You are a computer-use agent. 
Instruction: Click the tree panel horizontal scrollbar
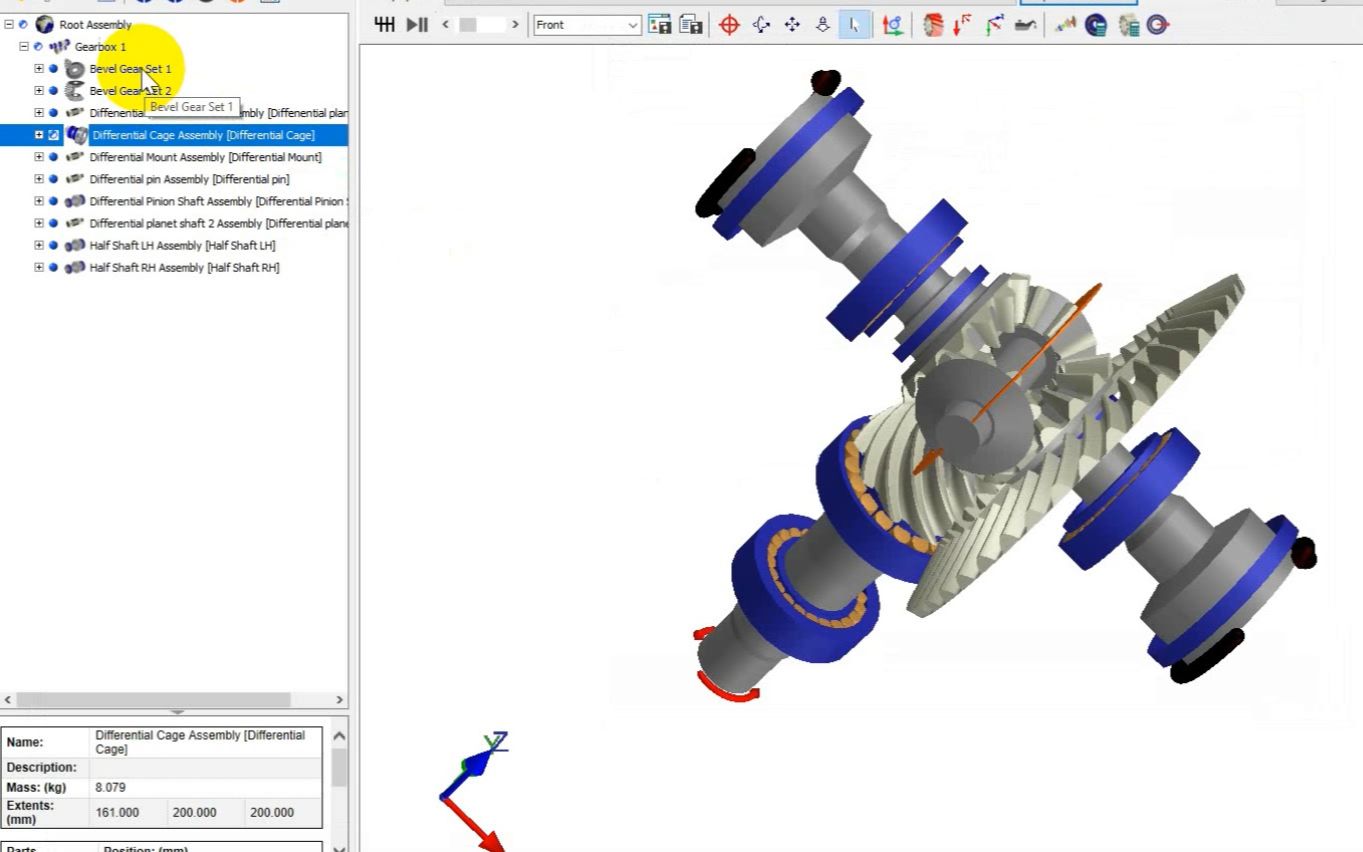[154, 700]
